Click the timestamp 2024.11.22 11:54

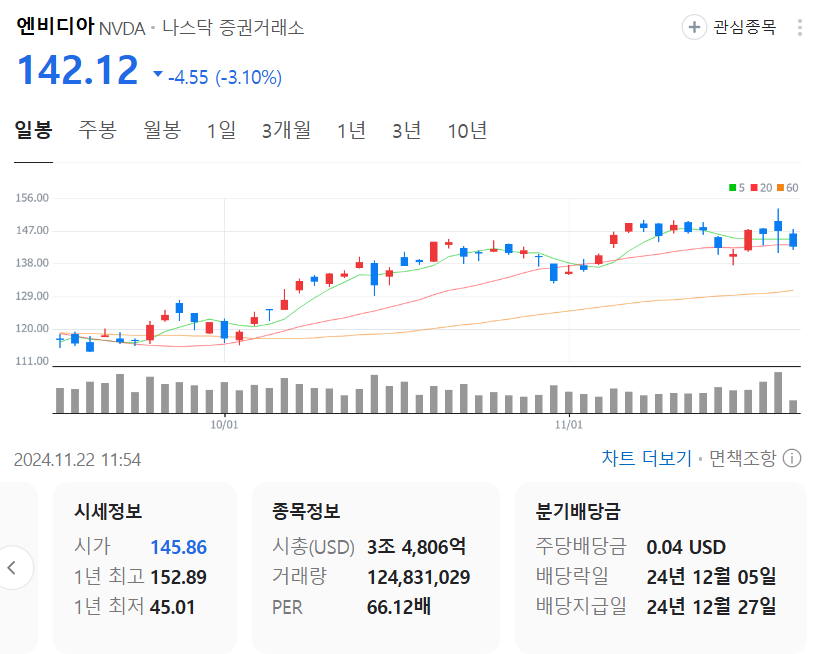tap(78, 460)
